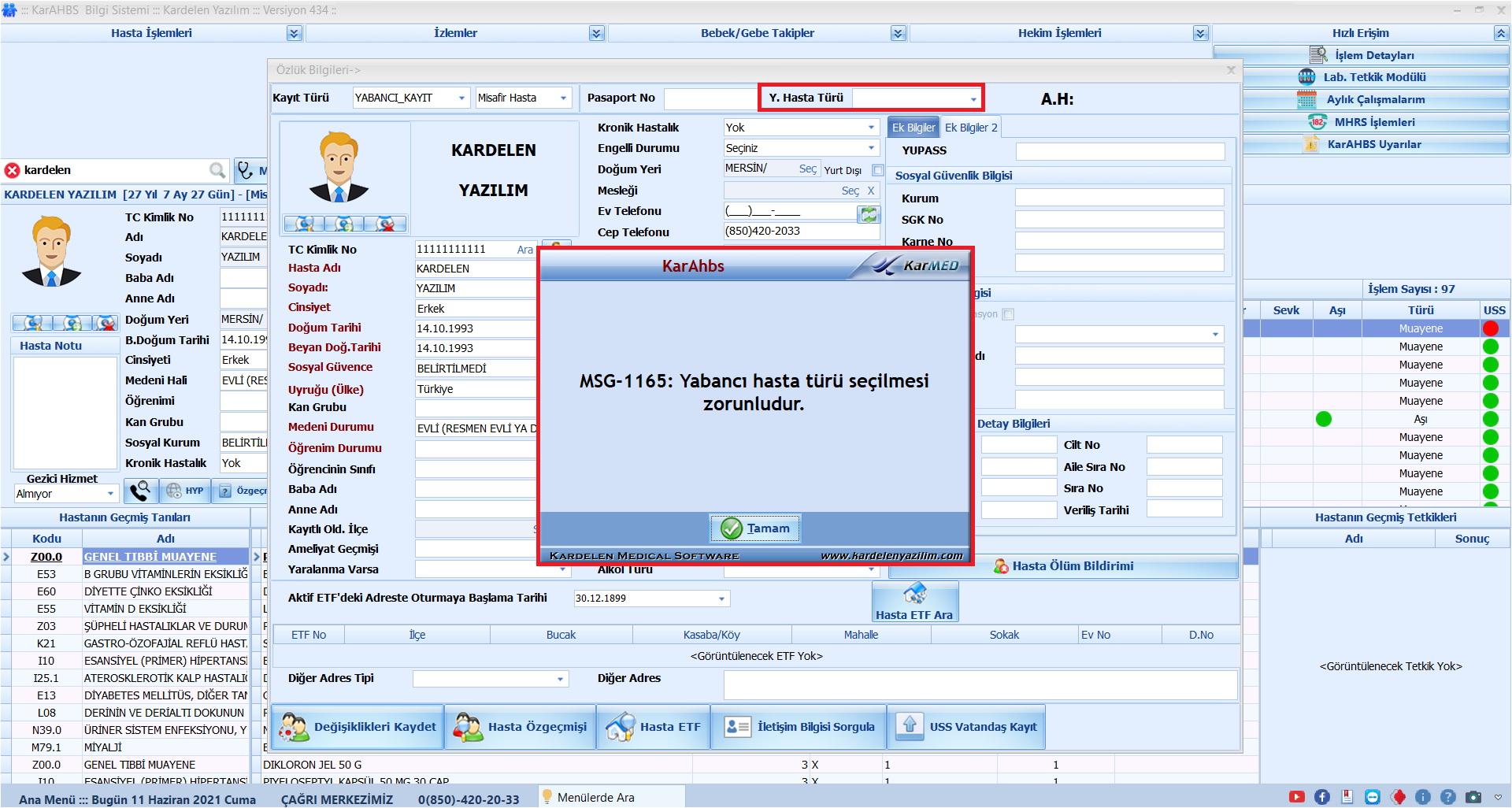Expand the Kayıt Türü combo box

point(461,98)
